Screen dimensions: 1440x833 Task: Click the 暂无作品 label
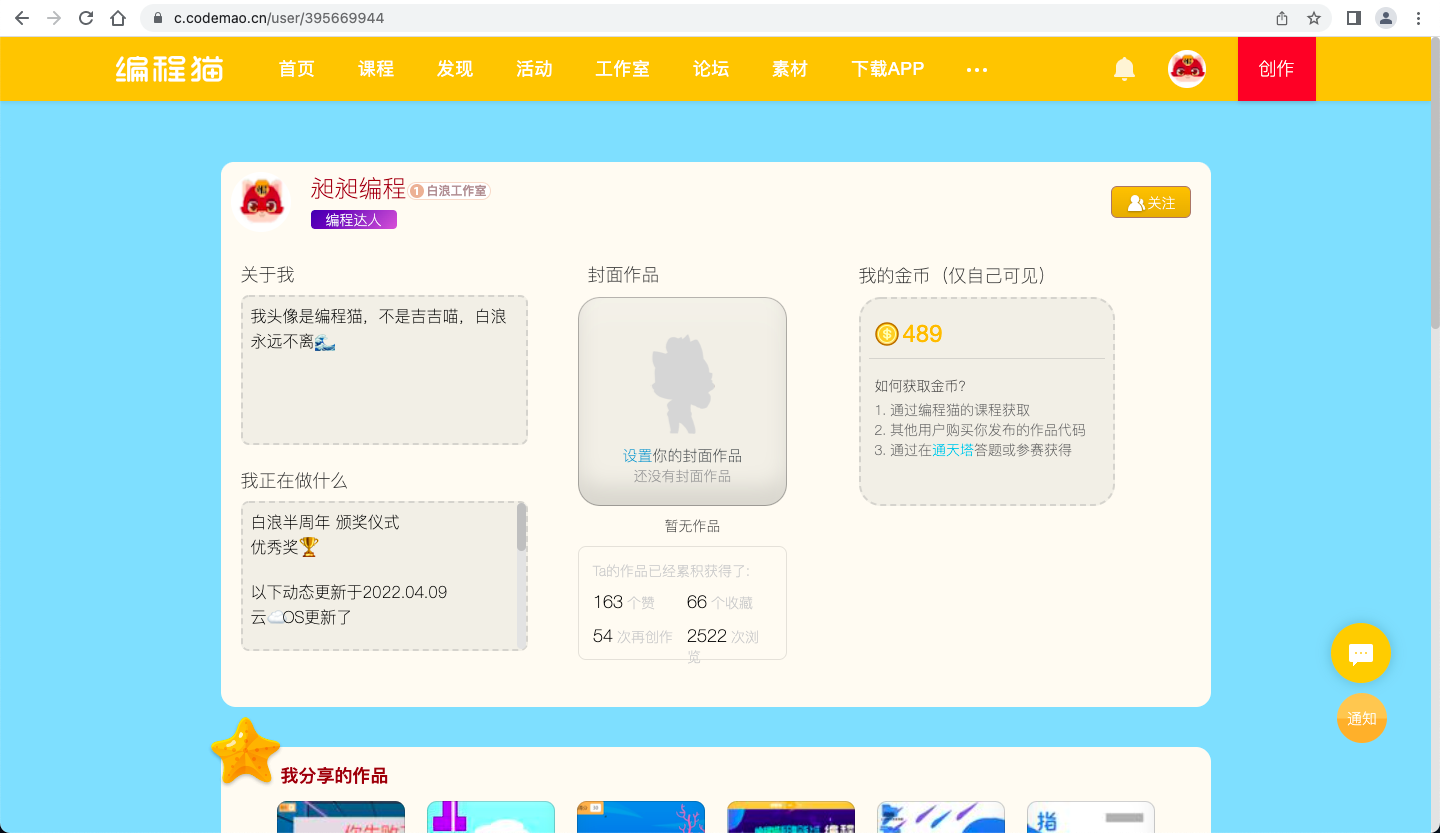(692, 526)
